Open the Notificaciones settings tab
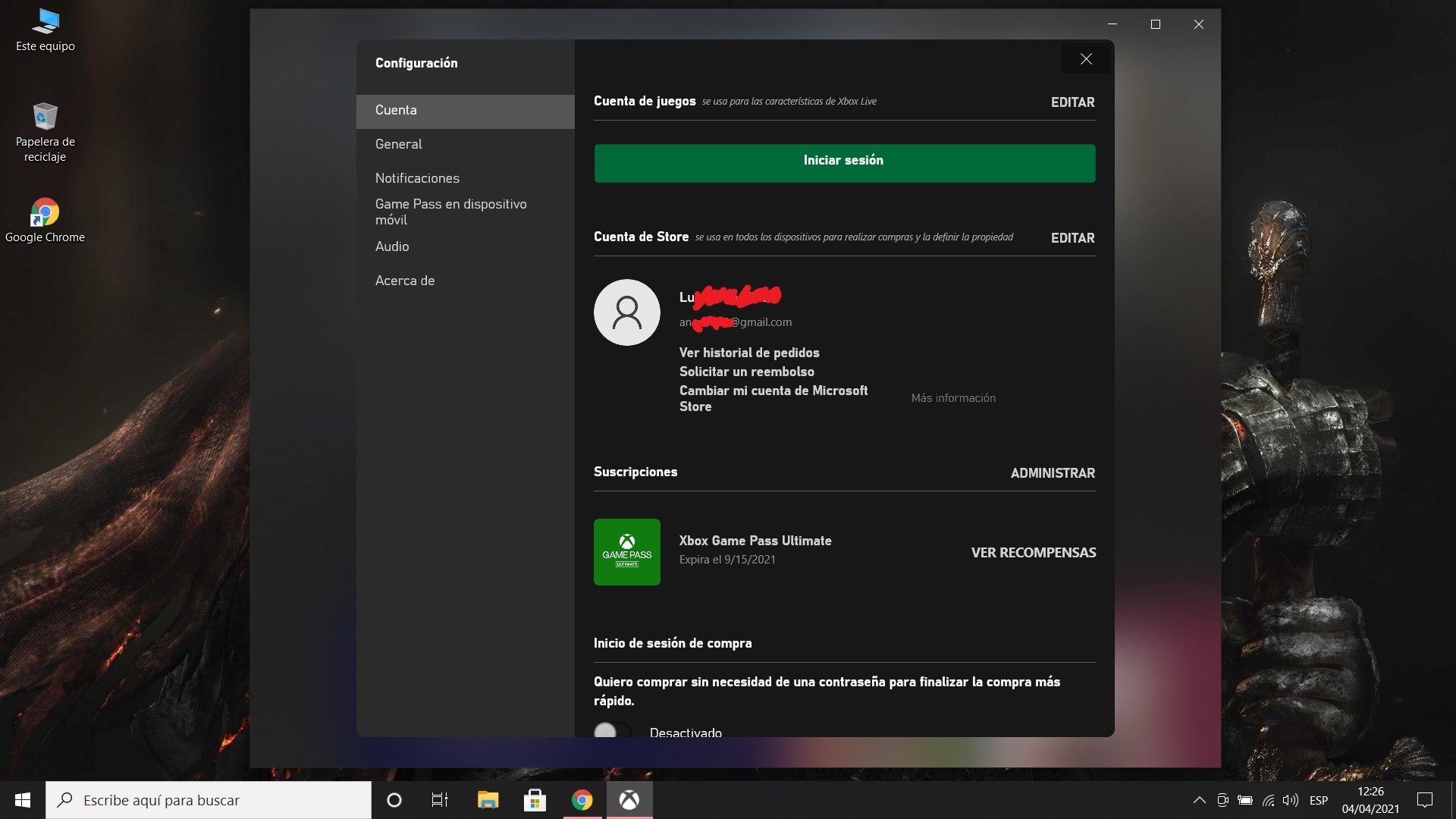Screen dimensions: 1456x819 [x=465, y=178]
